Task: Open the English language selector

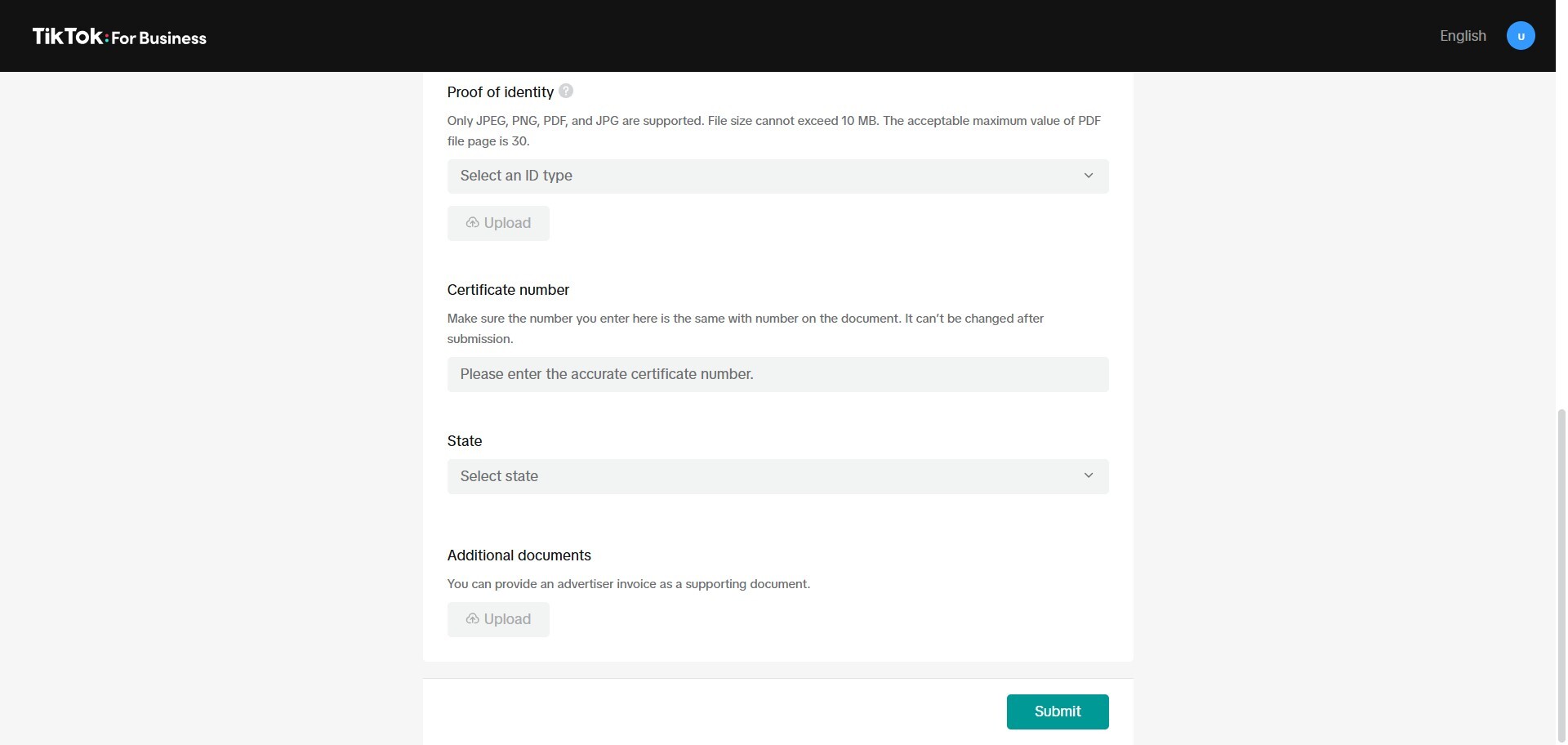Action: pyautogui.click(x=1462, y=36)
